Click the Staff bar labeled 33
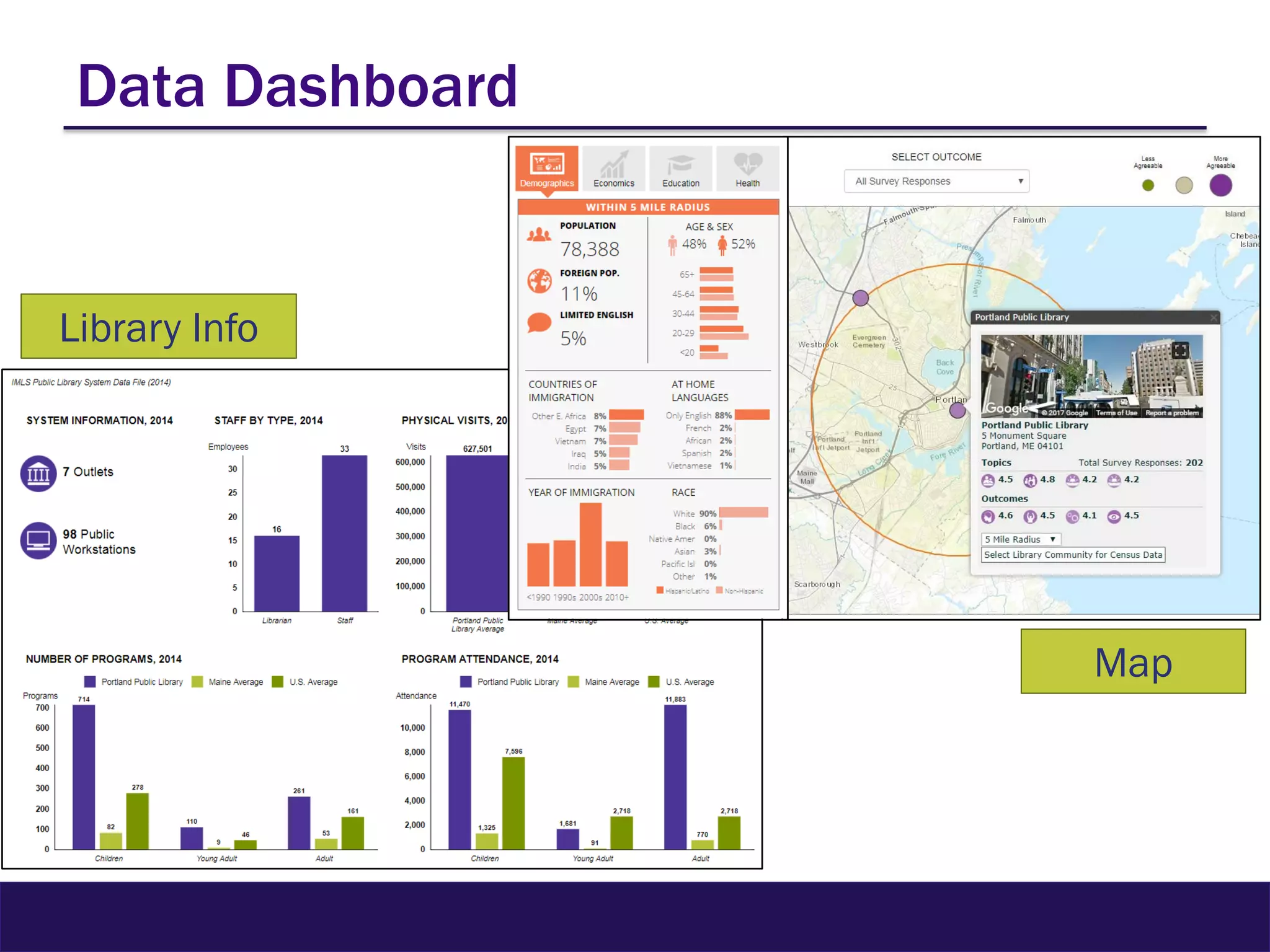Viewport: 1270px width, 952px height. click(344, 534)
